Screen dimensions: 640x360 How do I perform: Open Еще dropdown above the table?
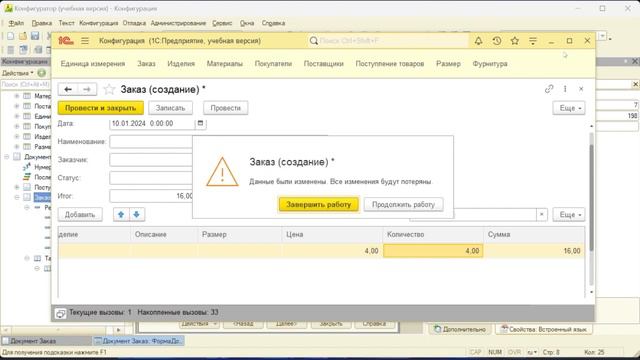pos(569,215)
